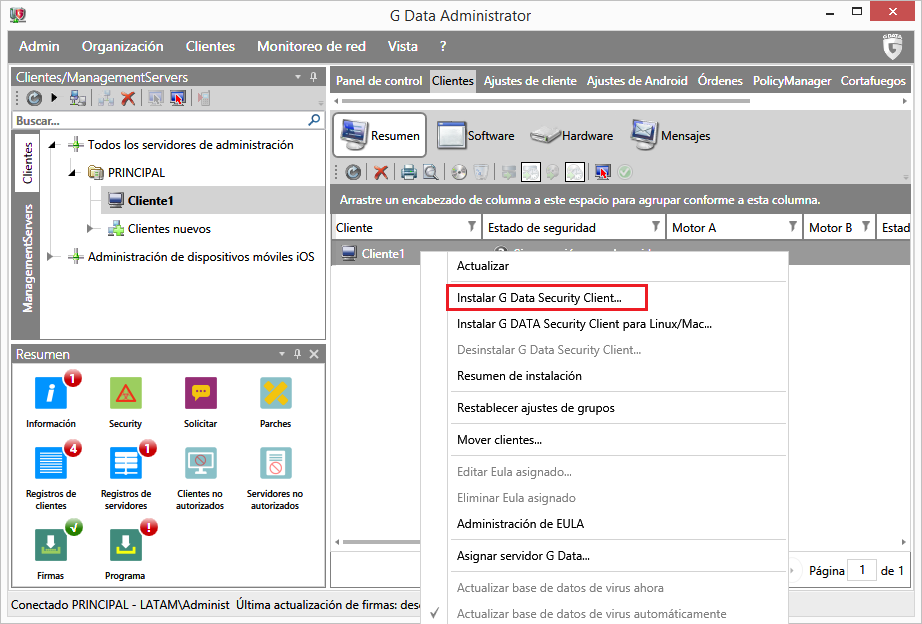Toggle pin on Clientes/ManagementServers panel
This screenshot has height=624, width=922.
313,77
